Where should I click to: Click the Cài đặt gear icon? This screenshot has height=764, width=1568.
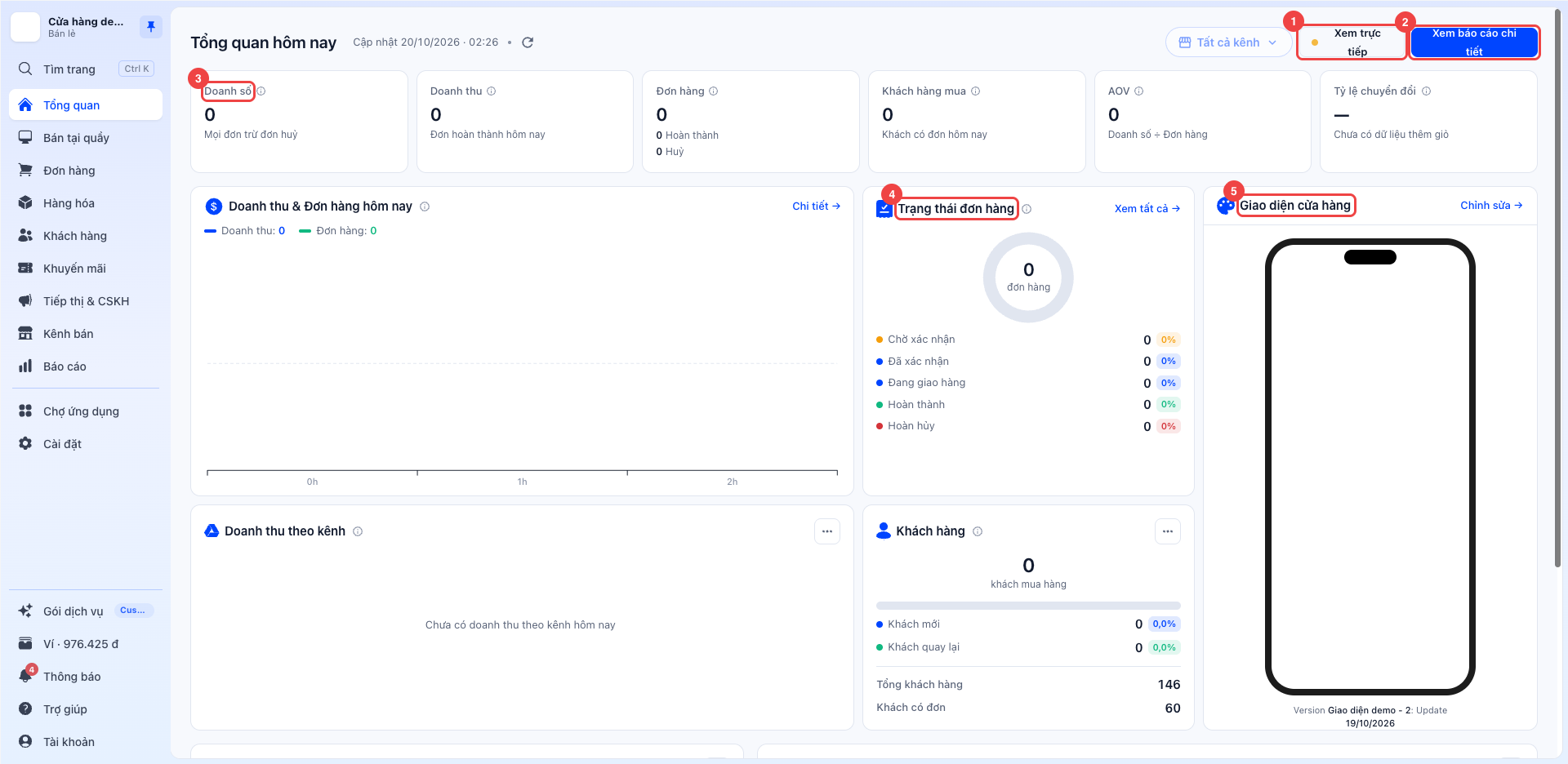25,444
